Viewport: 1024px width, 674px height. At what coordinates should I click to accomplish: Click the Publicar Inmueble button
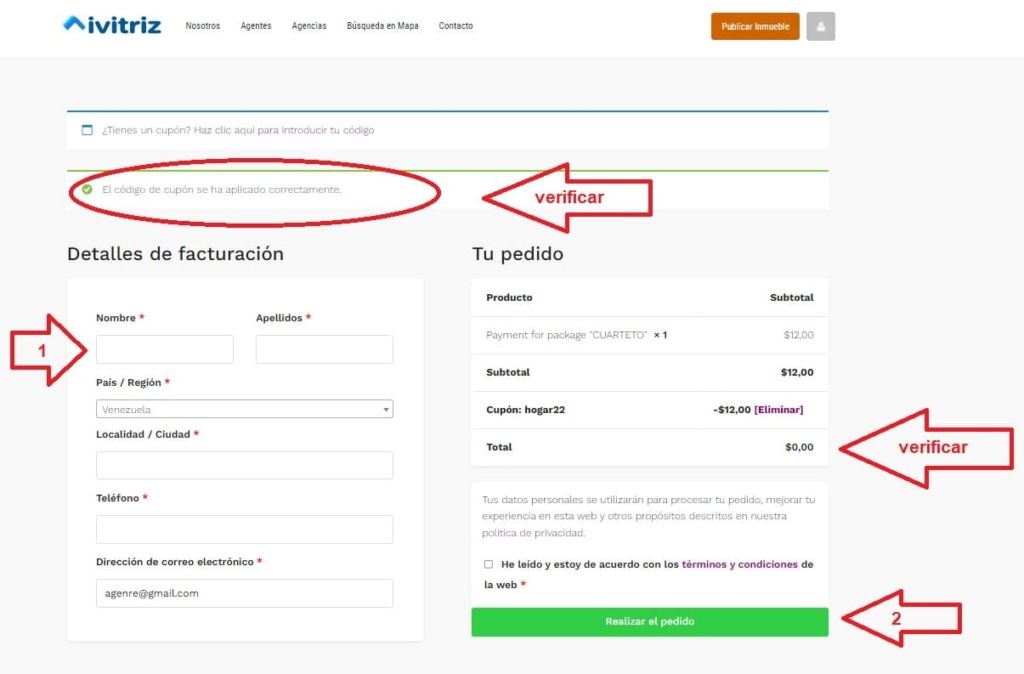click(755, 27)
